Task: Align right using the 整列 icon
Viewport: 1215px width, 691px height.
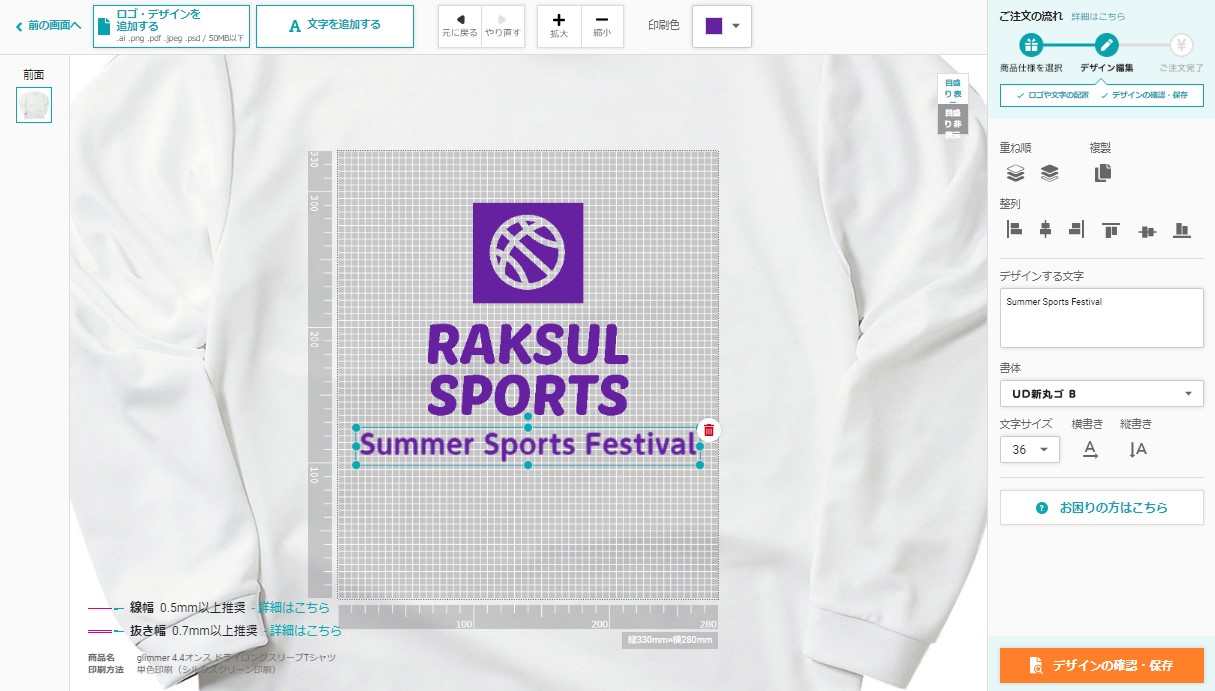Action: tap(1076, 229)
